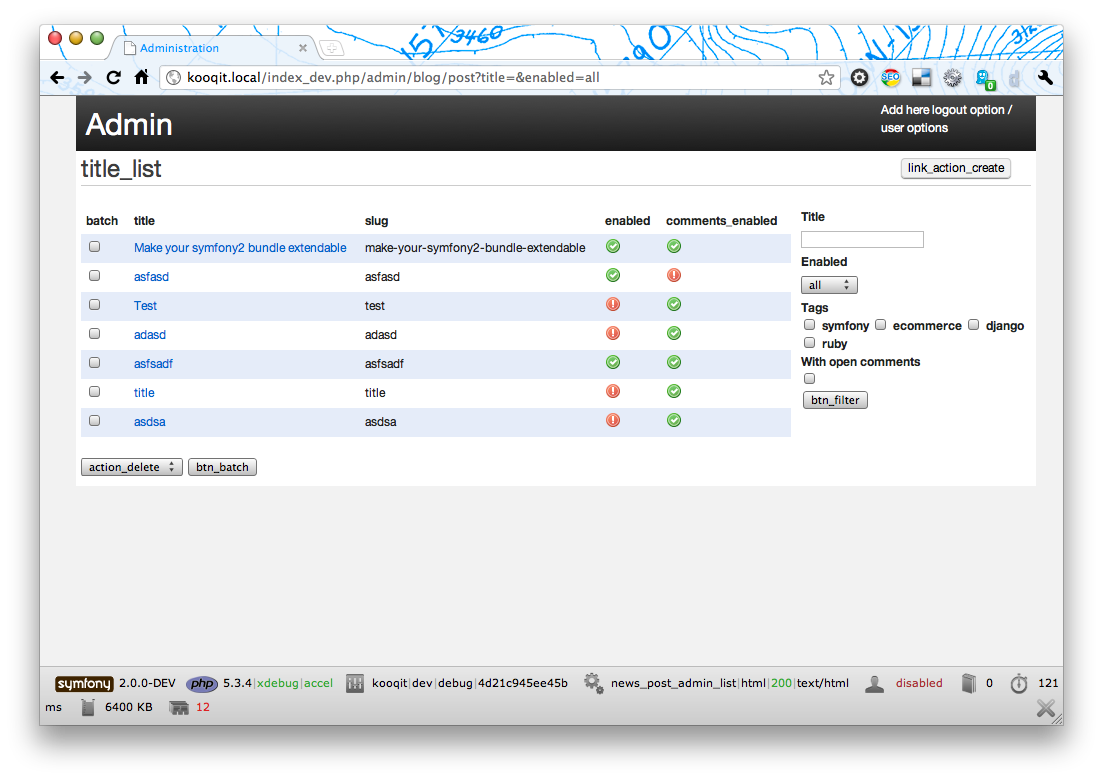Screen dimensions: 1103x780
Task: Check the batch box for Test row
Action: point(95,305)
